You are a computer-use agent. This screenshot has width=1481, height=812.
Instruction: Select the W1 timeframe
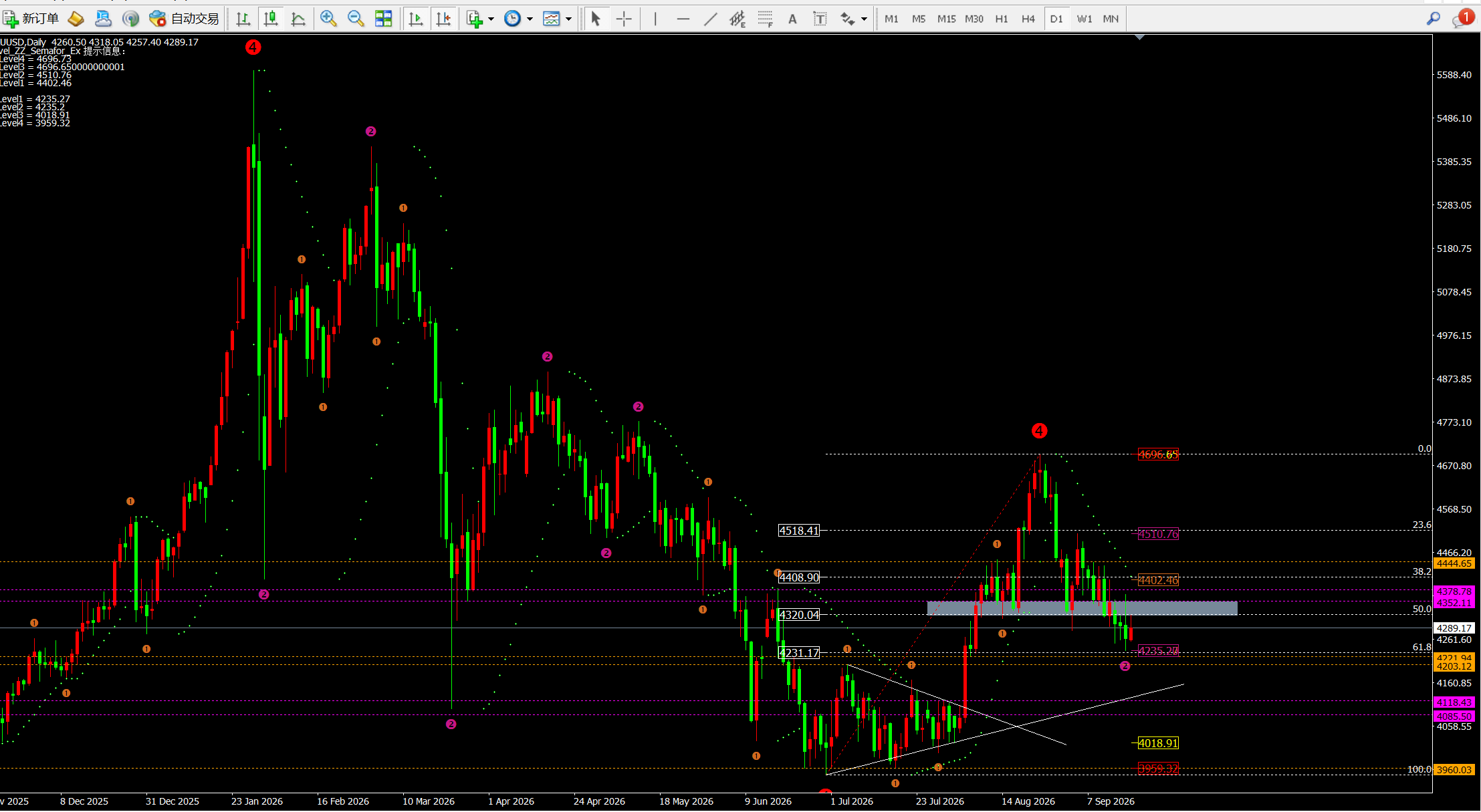pyautogui.click(x=1084, y=19)
